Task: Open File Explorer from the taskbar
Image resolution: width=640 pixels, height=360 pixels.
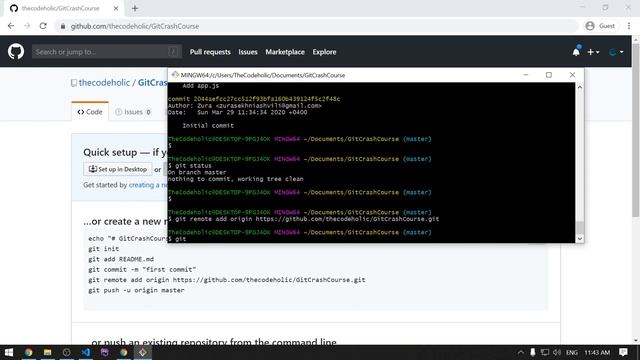Action: pyautogui.click(x=47, y=352)
